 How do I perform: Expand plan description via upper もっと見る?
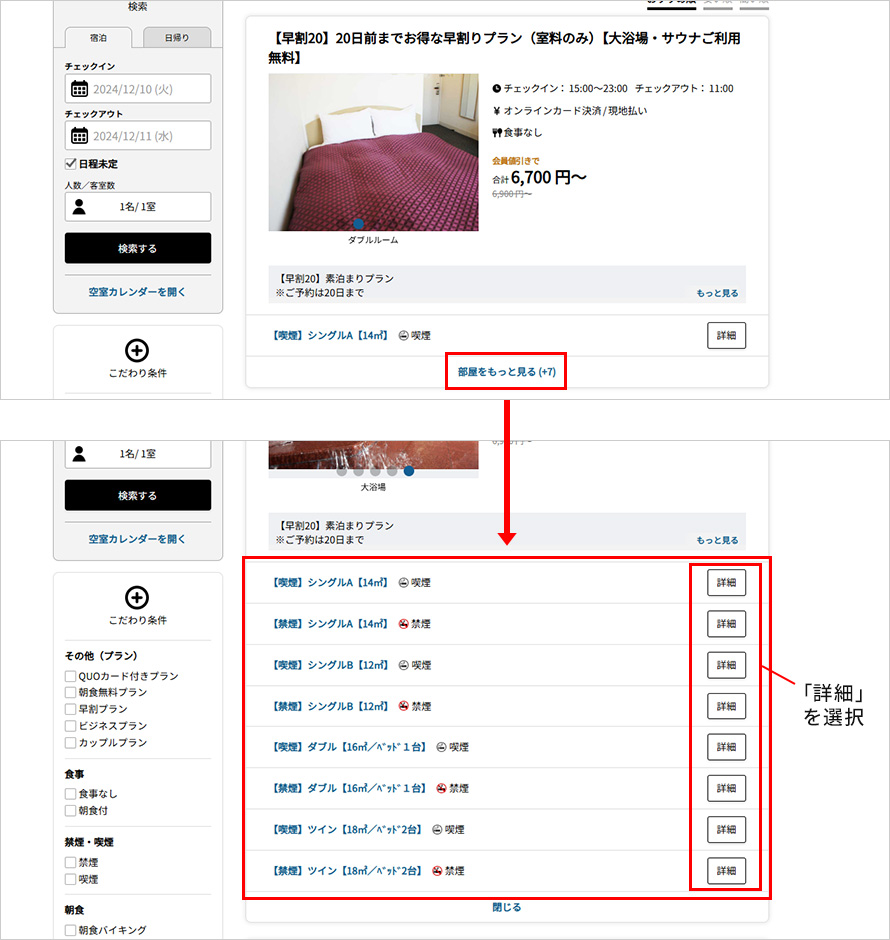(x=717, y=293)
